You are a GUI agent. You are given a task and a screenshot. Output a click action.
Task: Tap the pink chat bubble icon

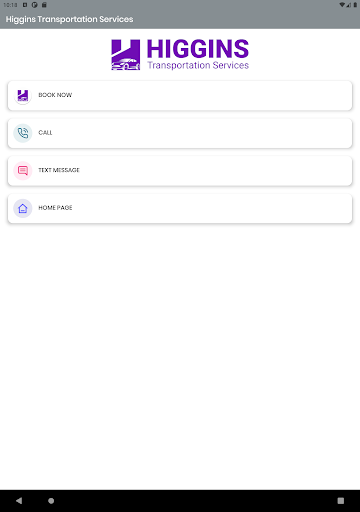tap(23, 171)
